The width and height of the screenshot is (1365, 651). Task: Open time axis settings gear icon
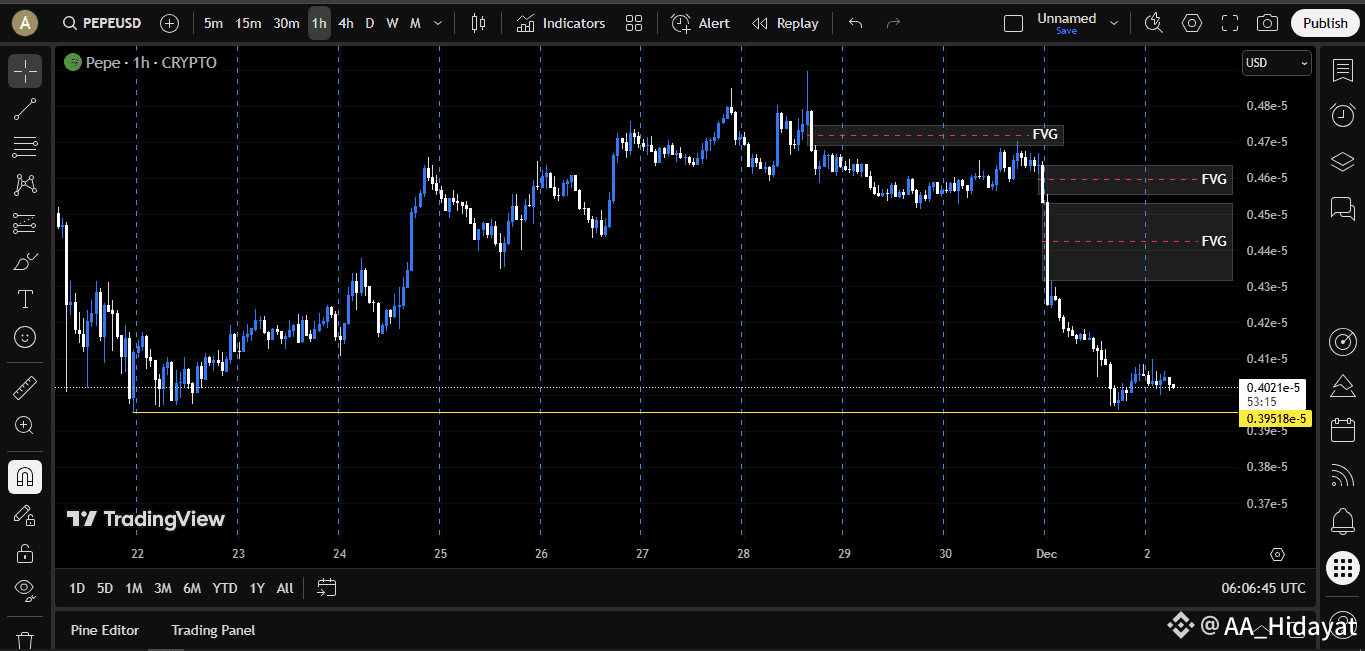(1277, 554)
